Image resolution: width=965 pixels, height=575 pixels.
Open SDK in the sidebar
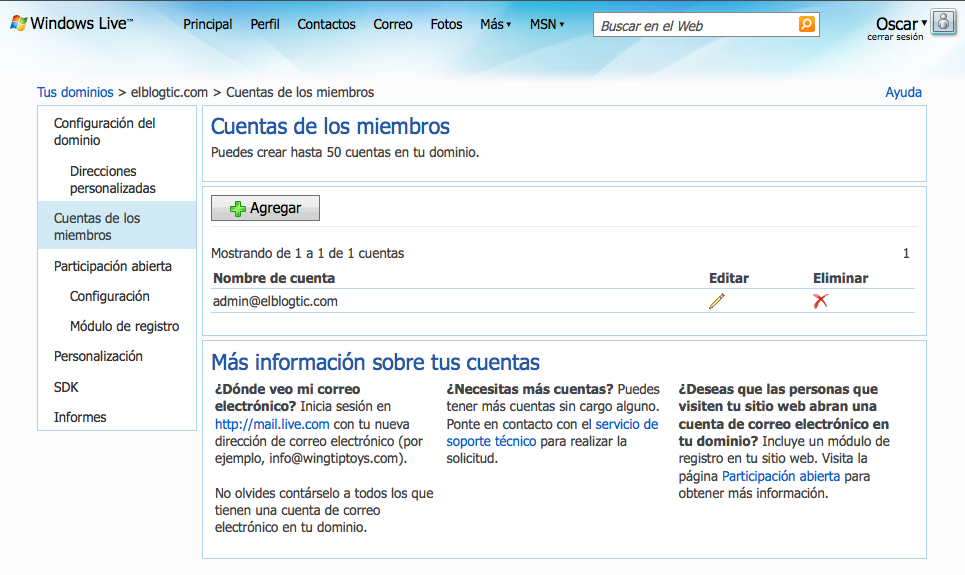(x=66, y=387)
